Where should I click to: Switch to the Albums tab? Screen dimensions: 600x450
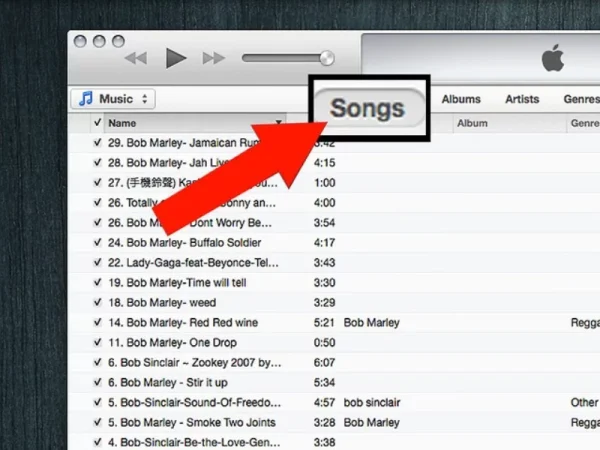point(461,99)
